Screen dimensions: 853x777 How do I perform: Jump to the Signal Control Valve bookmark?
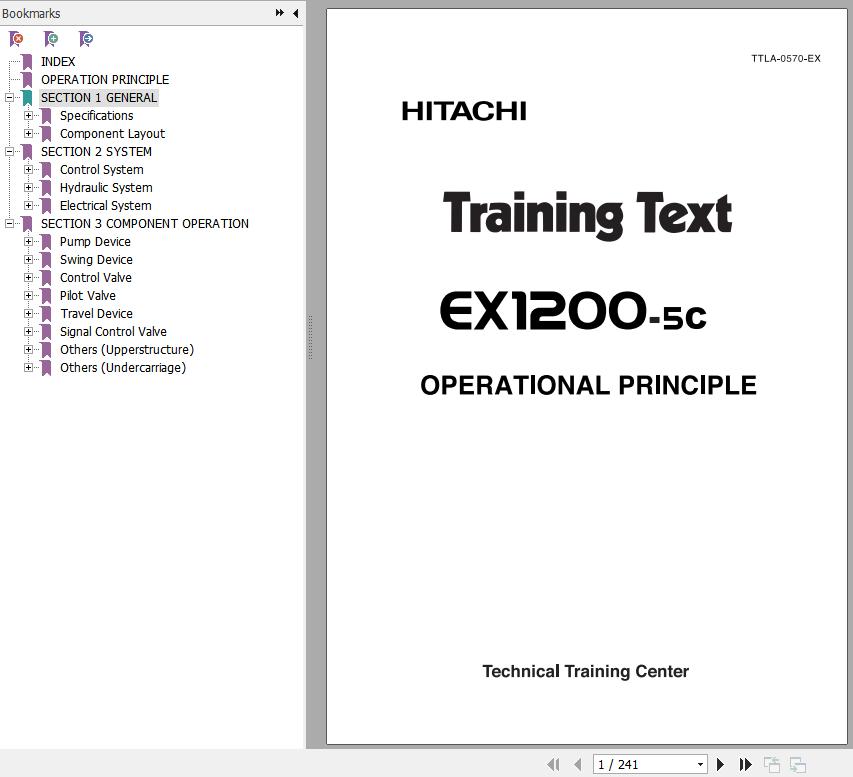(x=113, y=331)
